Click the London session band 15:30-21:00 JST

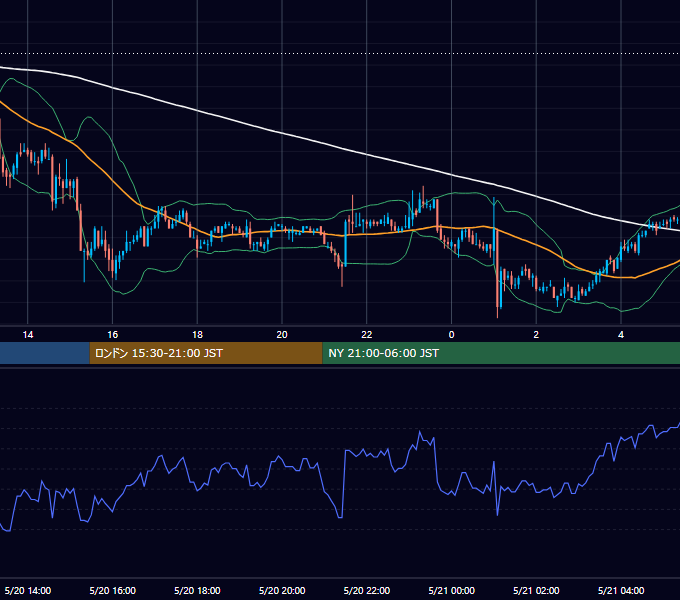(x=206, y=353)
